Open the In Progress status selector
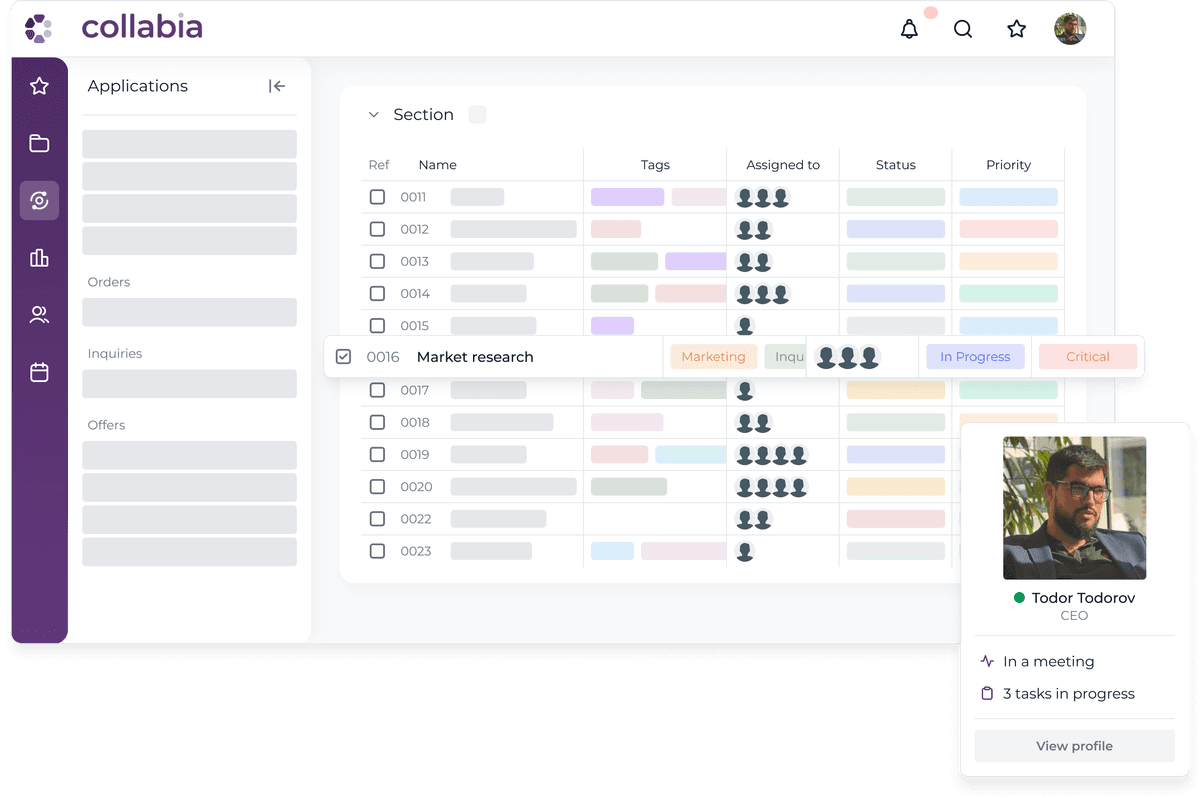 (975, 356)
